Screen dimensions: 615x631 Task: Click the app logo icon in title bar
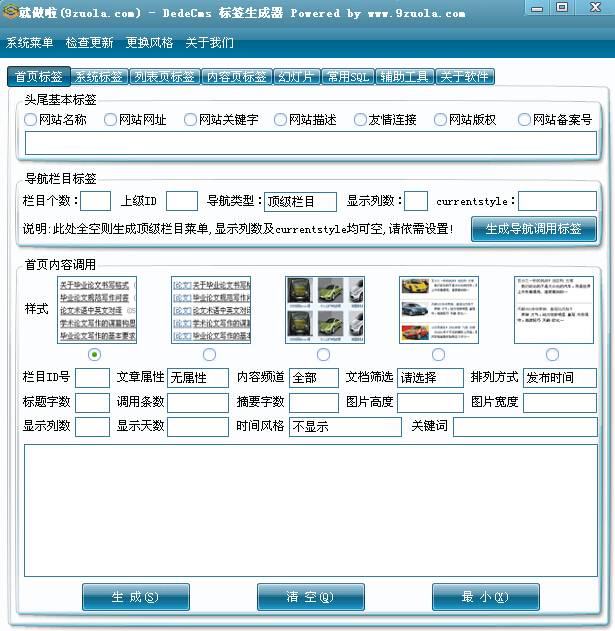(10, 12)
